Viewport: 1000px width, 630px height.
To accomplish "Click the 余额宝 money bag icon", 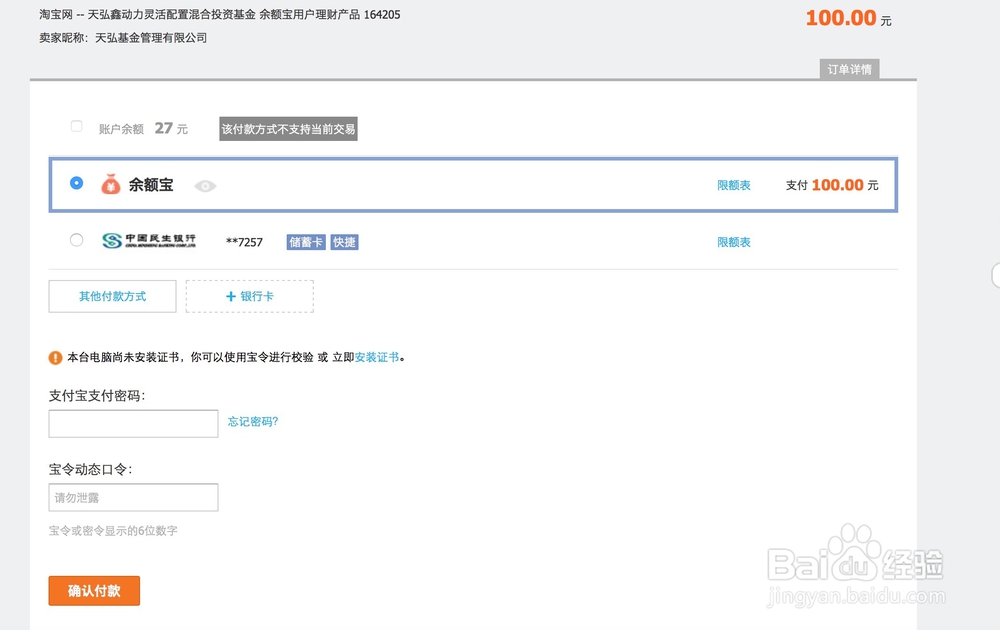I will [x=111, y=184].
